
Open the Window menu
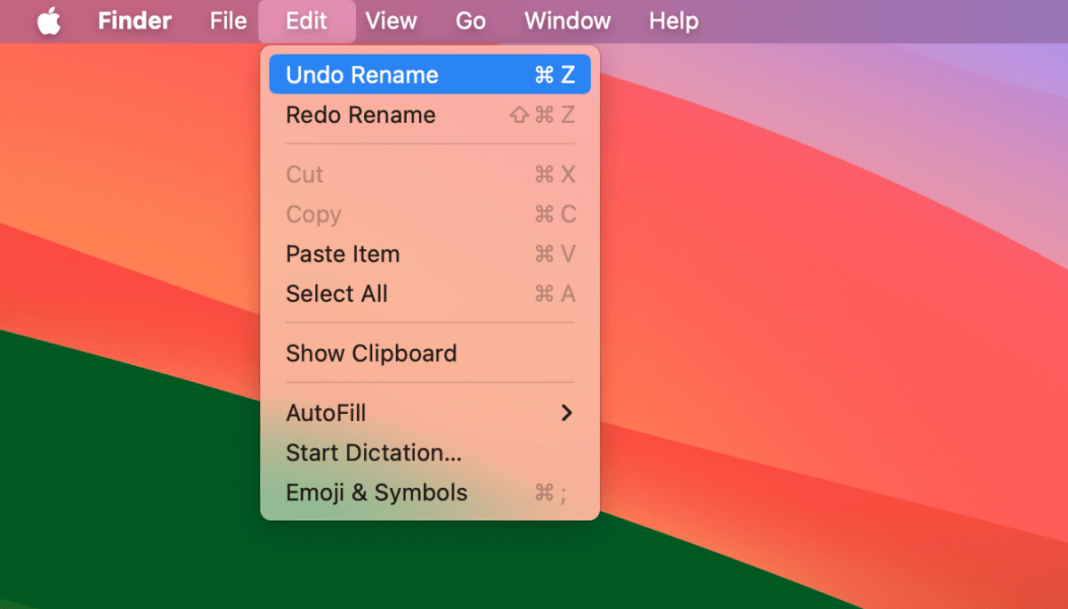(567, 20)
